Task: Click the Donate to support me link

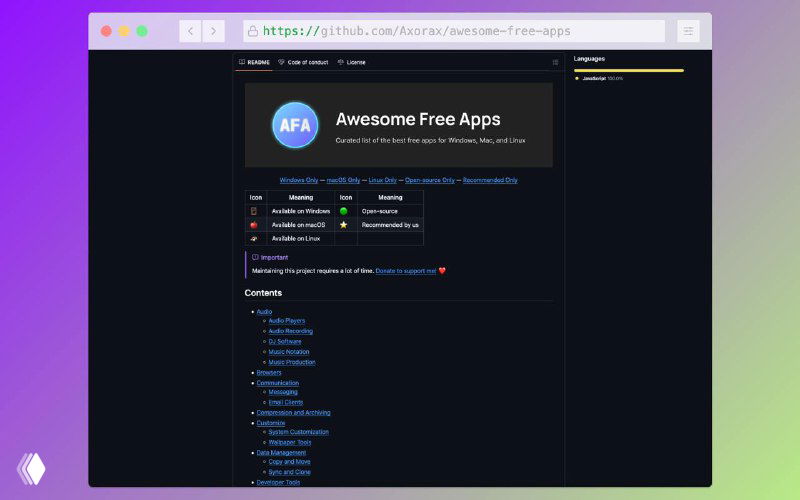Action: pyautogui.click(x=406, y=271)
